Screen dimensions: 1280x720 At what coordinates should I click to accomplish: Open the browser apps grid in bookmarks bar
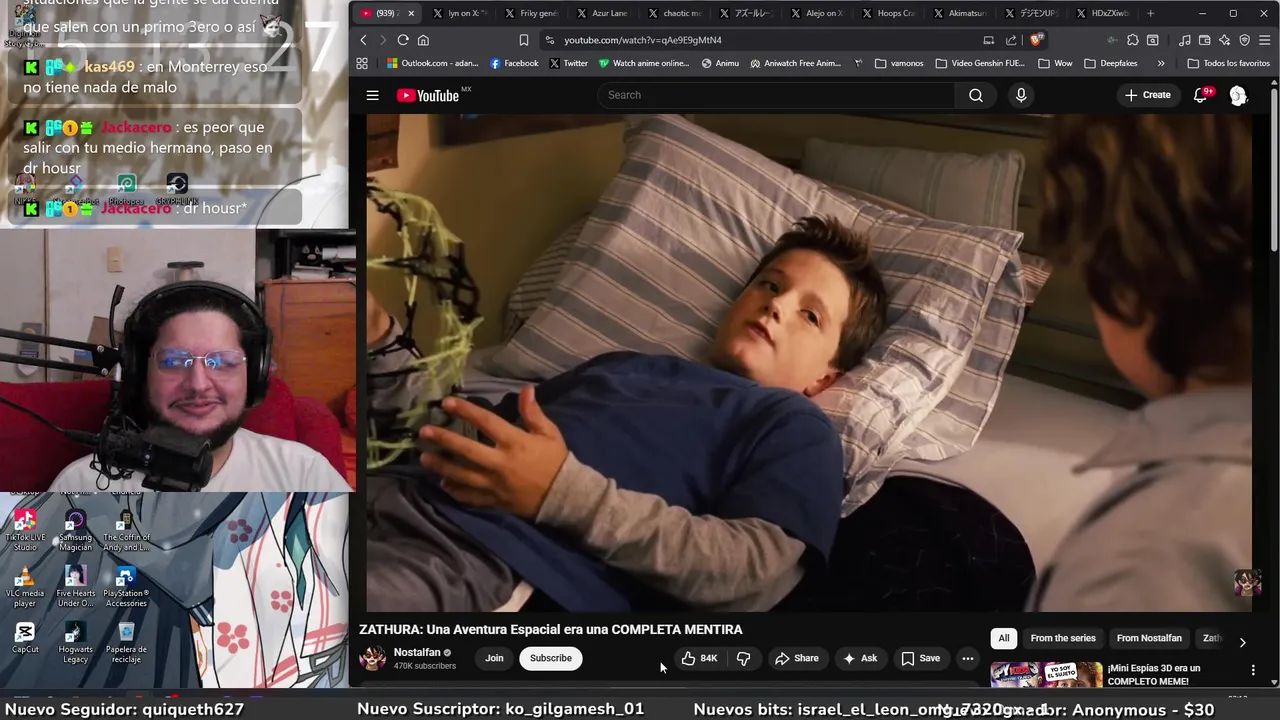(x=362, y=63)
